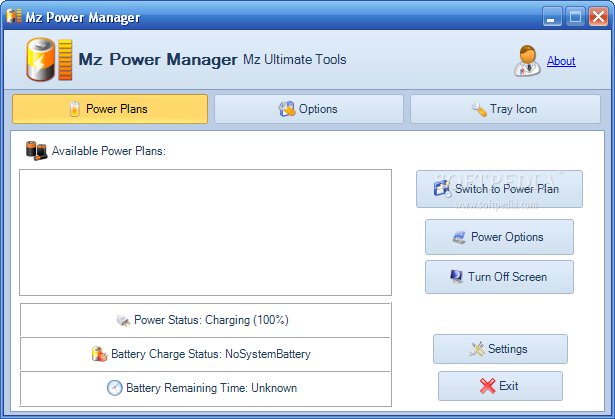The image size is (615, 419).
Task: Minimize the Mz Power Manager window
Action: click(552, 16)
